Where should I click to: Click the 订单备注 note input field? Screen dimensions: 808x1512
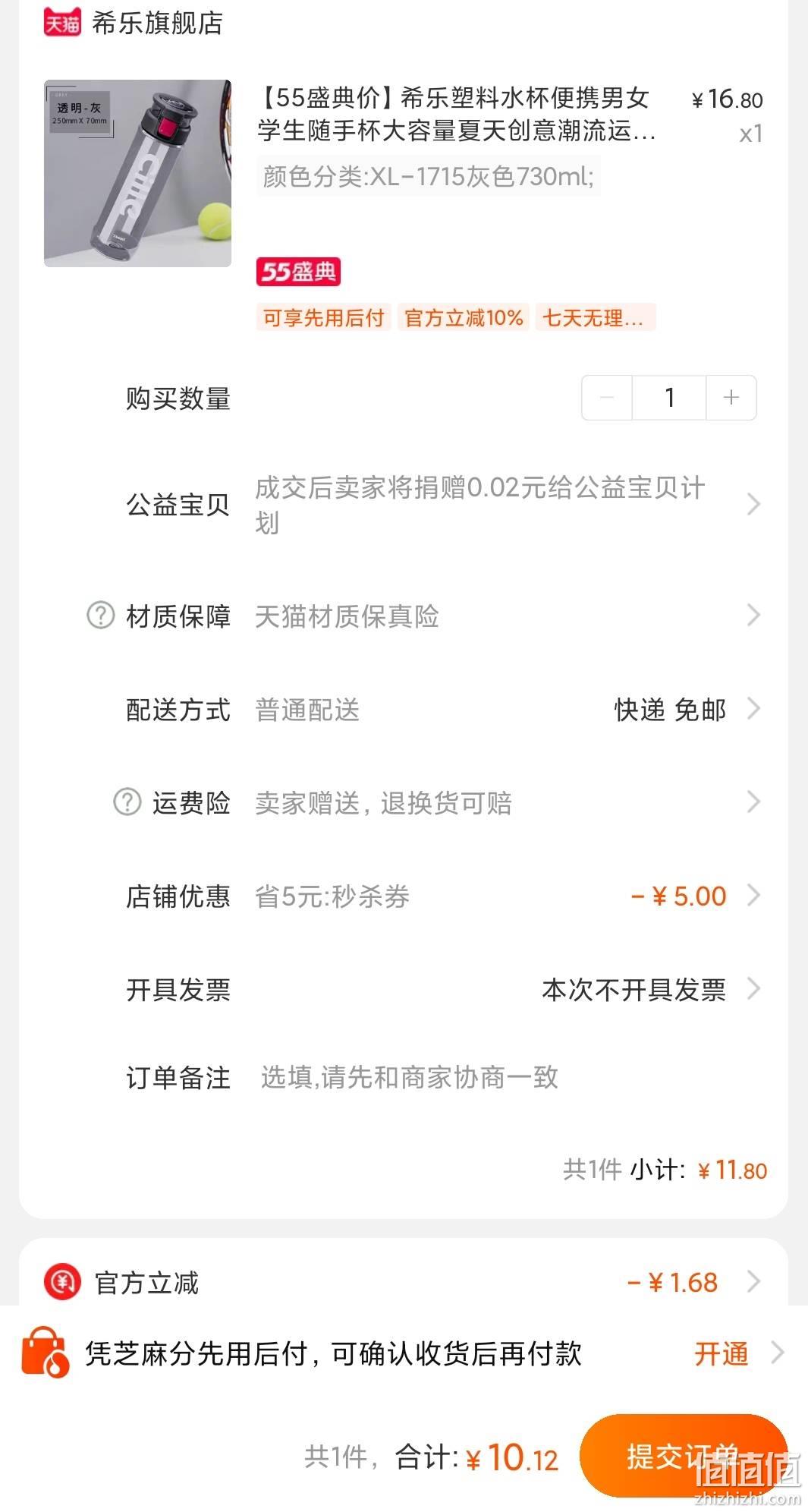tap(508, 1077)
